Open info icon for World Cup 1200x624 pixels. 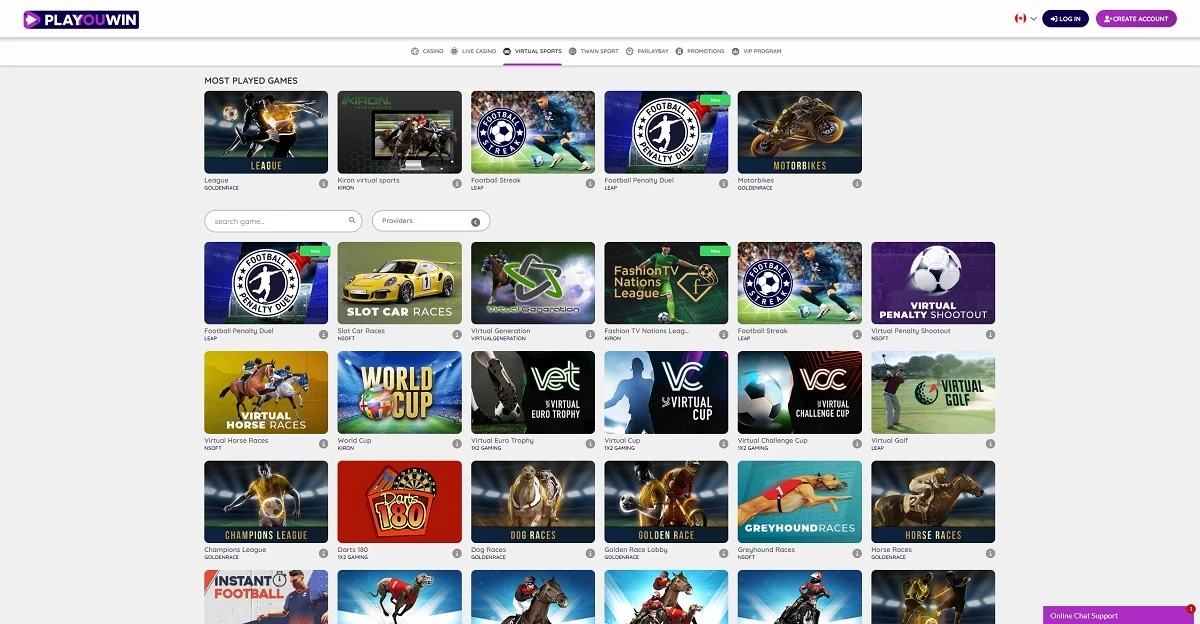click(457, 444)
